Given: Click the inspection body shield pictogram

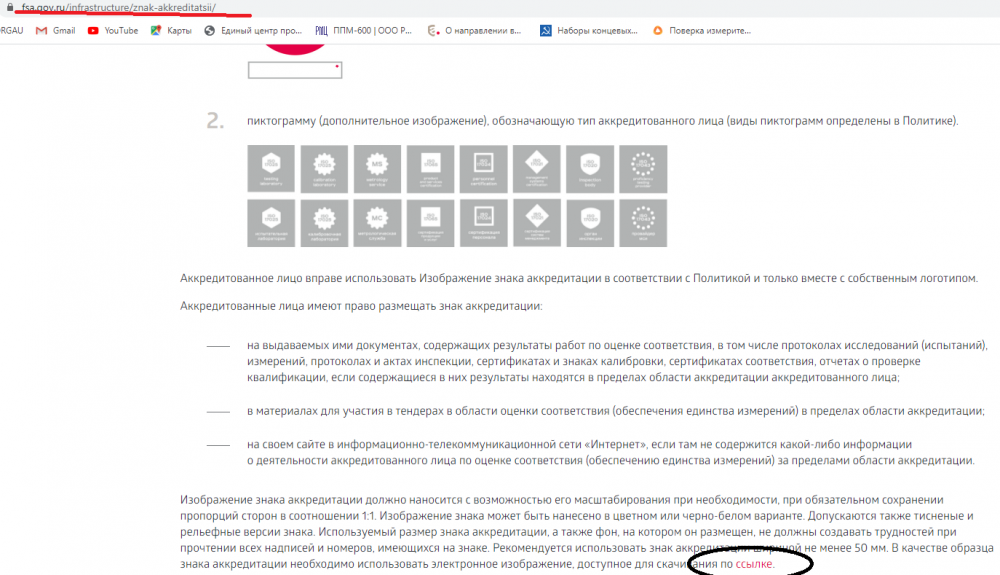Looking at the screenshot, I should point(590,169).
